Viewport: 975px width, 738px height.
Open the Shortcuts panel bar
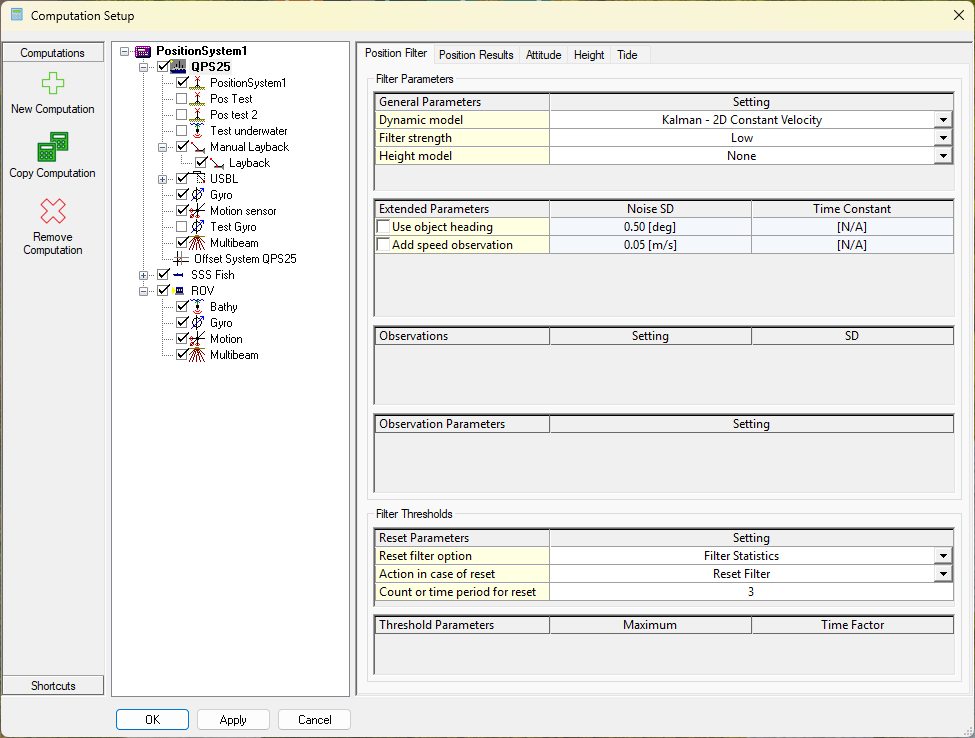pyautogui.click(x=53, y=685)
